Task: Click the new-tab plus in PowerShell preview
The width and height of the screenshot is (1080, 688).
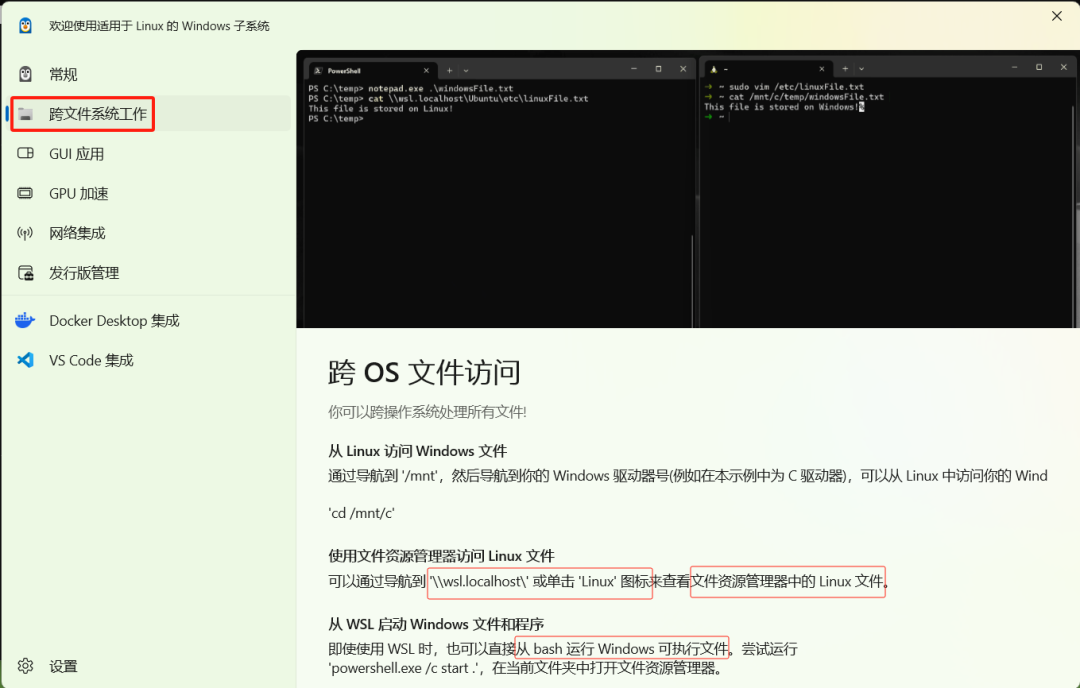Action: (x=449, y=70)
